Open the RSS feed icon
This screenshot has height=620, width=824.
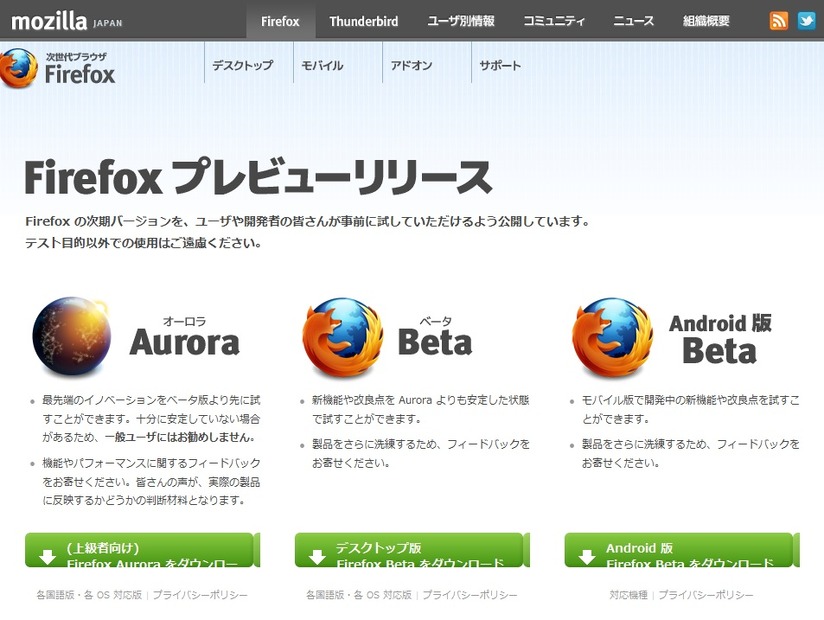tap(778, 20)
